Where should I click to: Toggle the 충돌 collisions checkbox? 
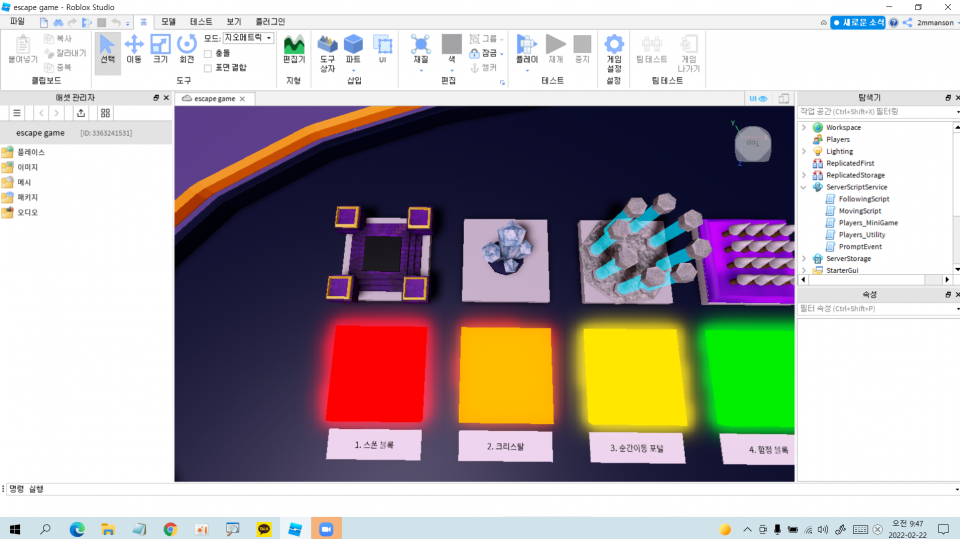tap(208, 53)
